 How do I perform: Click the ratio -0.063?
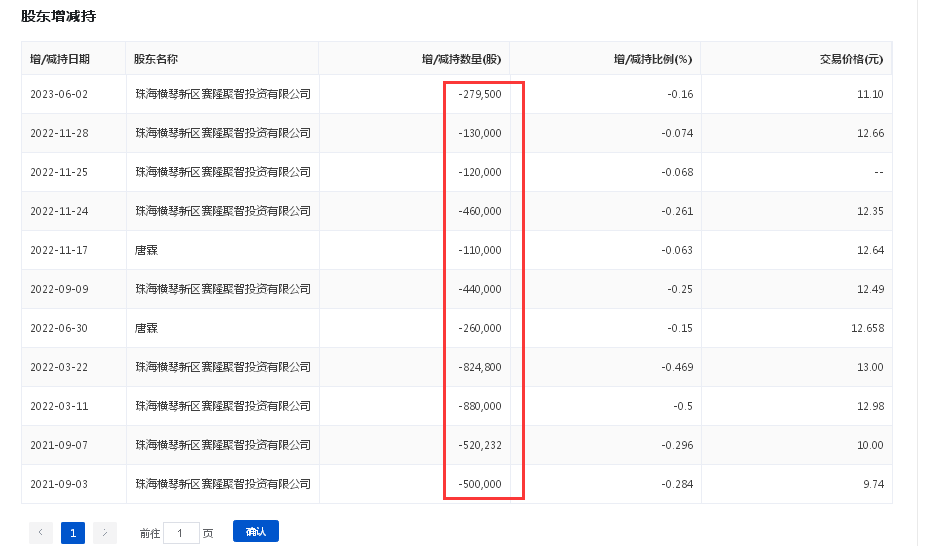(x=677, y=250)
